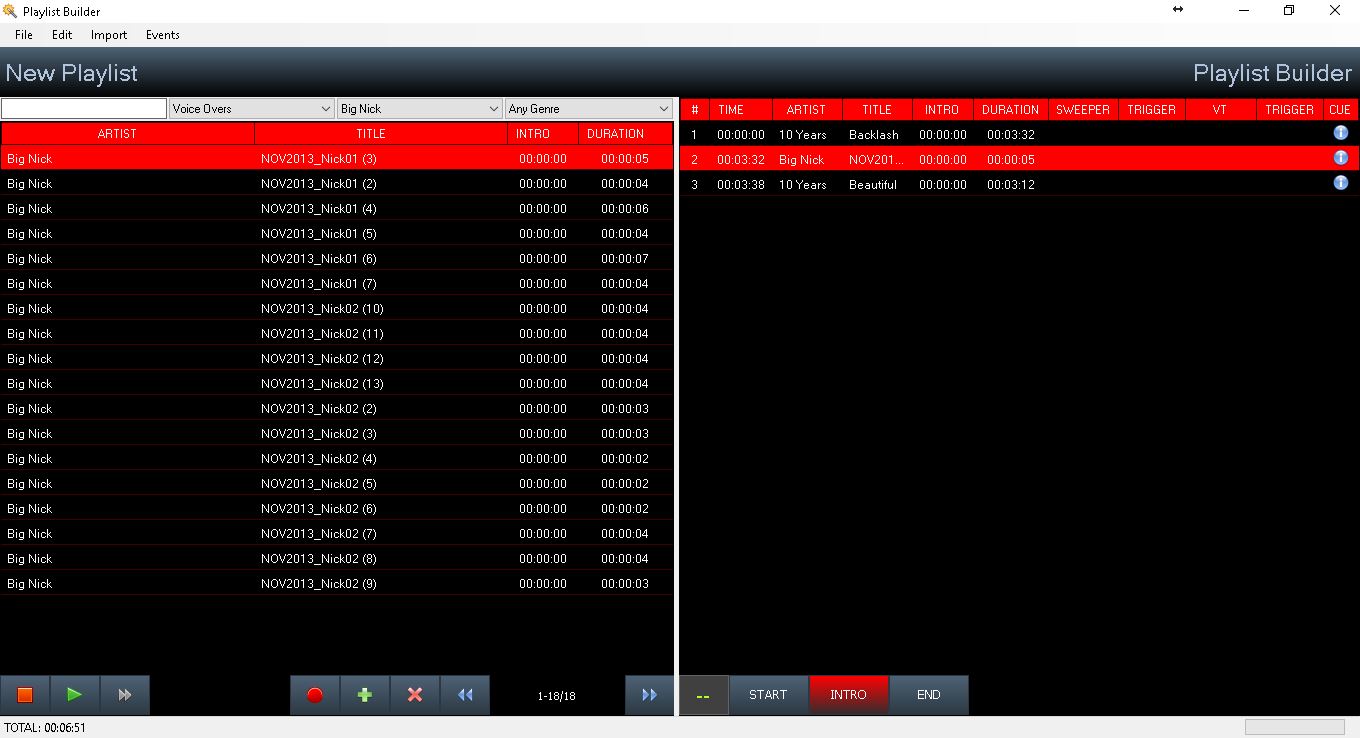
Task: Select playlist entry titled Backlash
Action: tap(1019, 135)
